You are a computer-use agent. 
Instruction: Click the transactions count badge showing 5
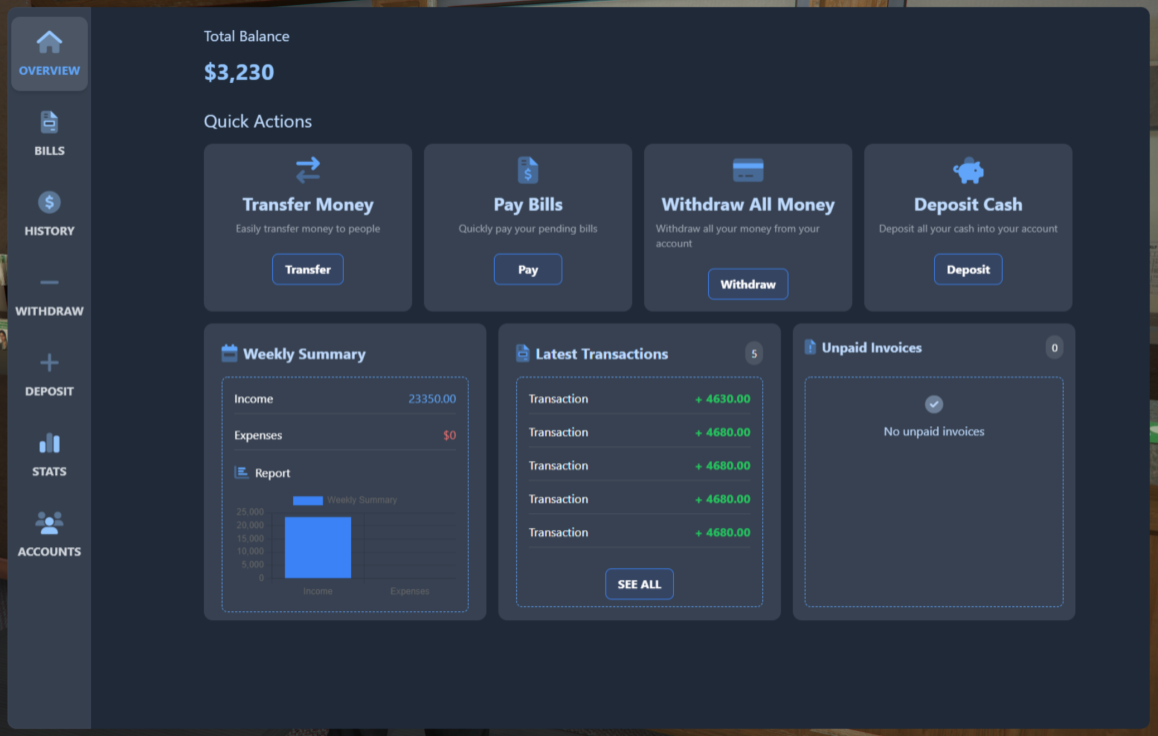pyautogui.click(x=753, y=353)
